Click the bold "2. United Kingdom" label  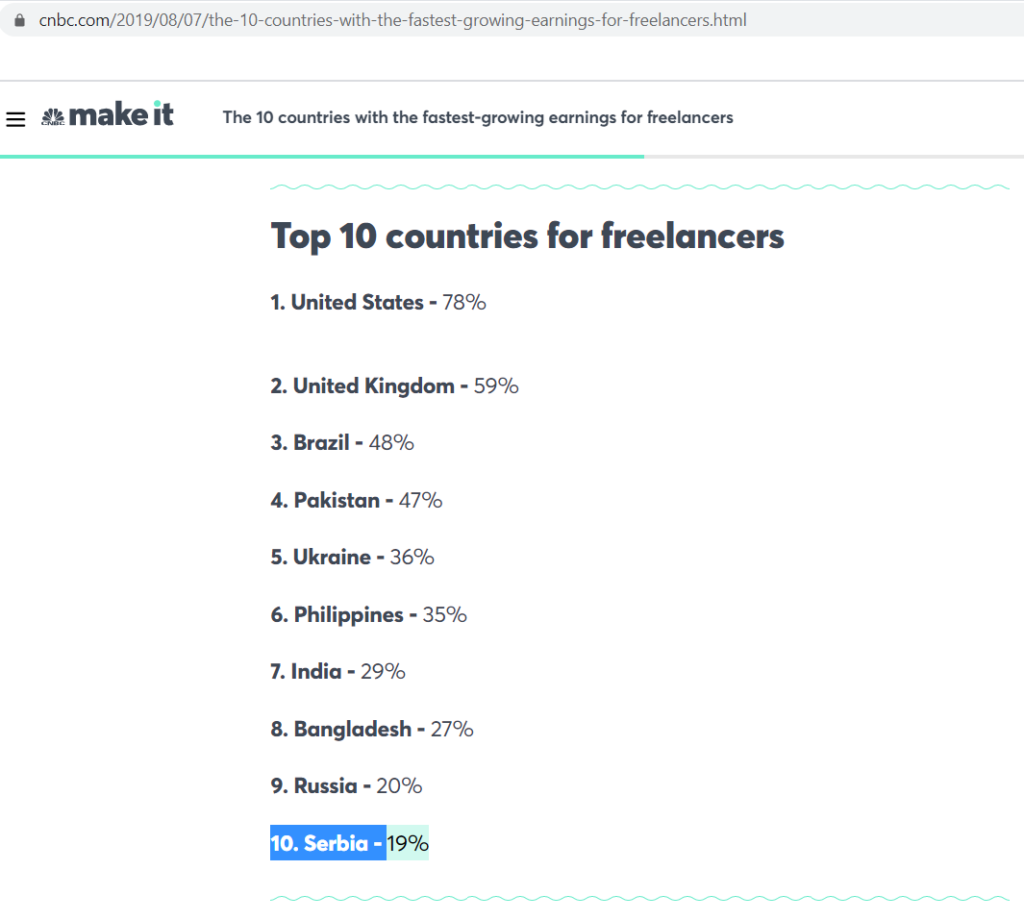click(x=362, y=386)
